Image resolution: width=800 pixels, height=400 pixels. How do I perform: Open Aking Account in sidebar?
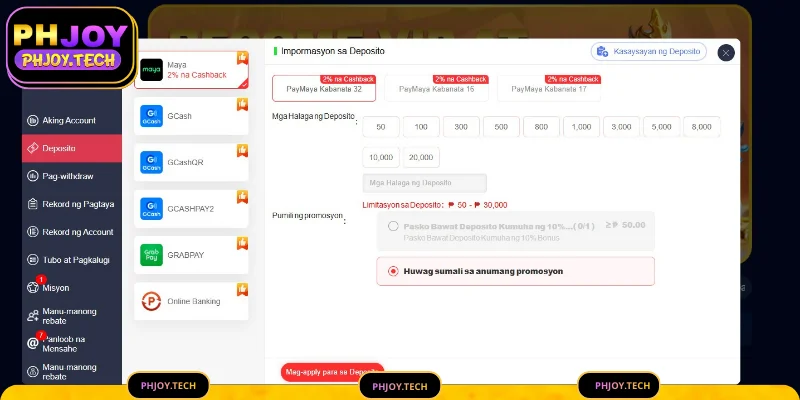pos(72,120)
